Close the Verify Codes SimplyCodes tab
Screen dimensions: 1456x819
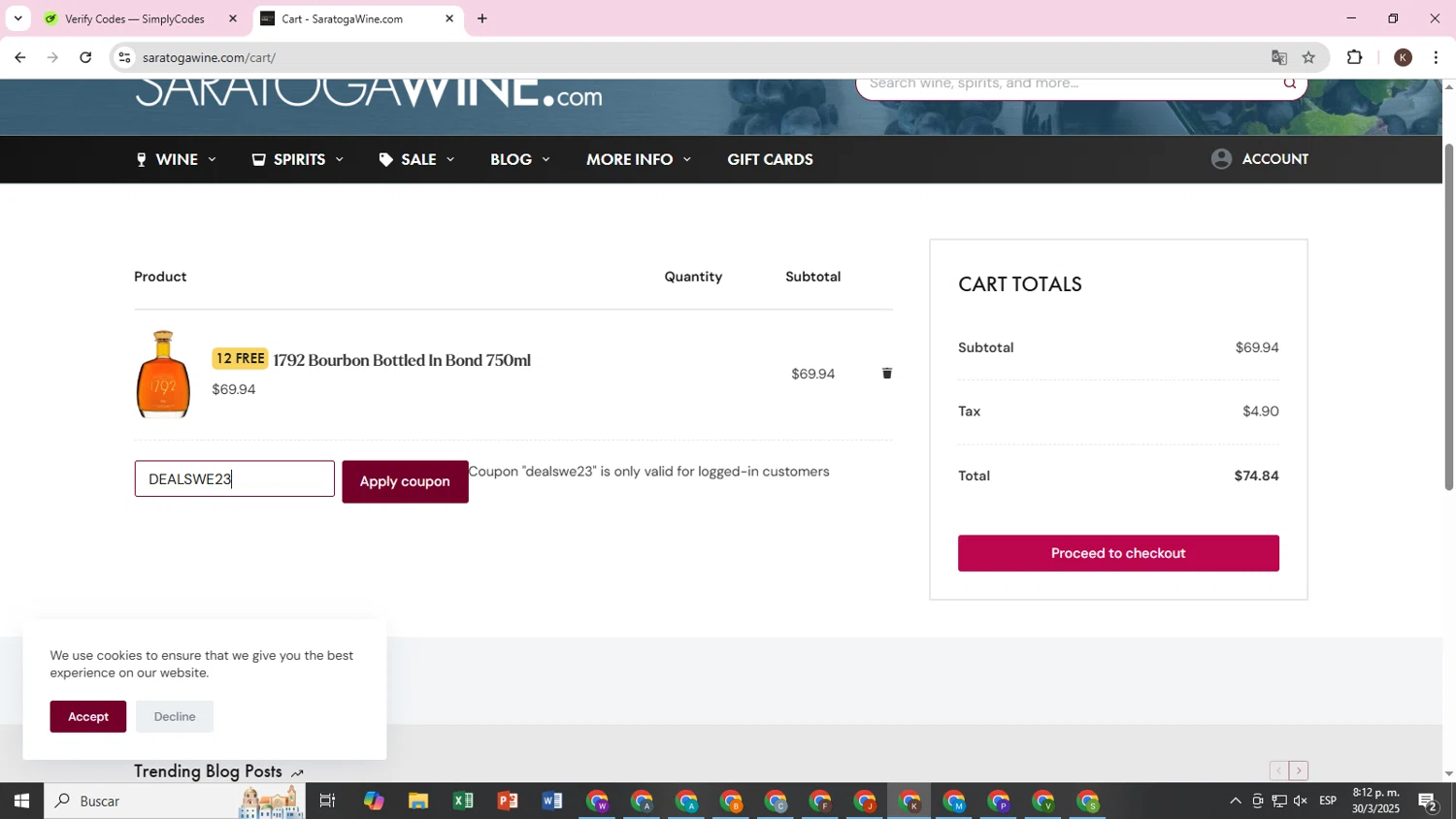pyautogui.click(x=233, y=18)
